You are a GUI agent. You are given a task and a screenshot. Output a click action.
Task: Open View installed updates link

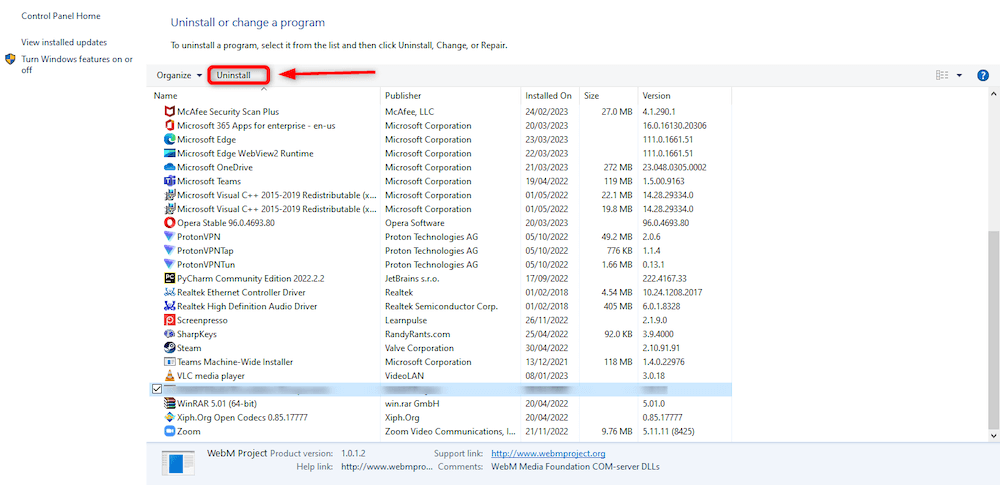coord(64,42)
